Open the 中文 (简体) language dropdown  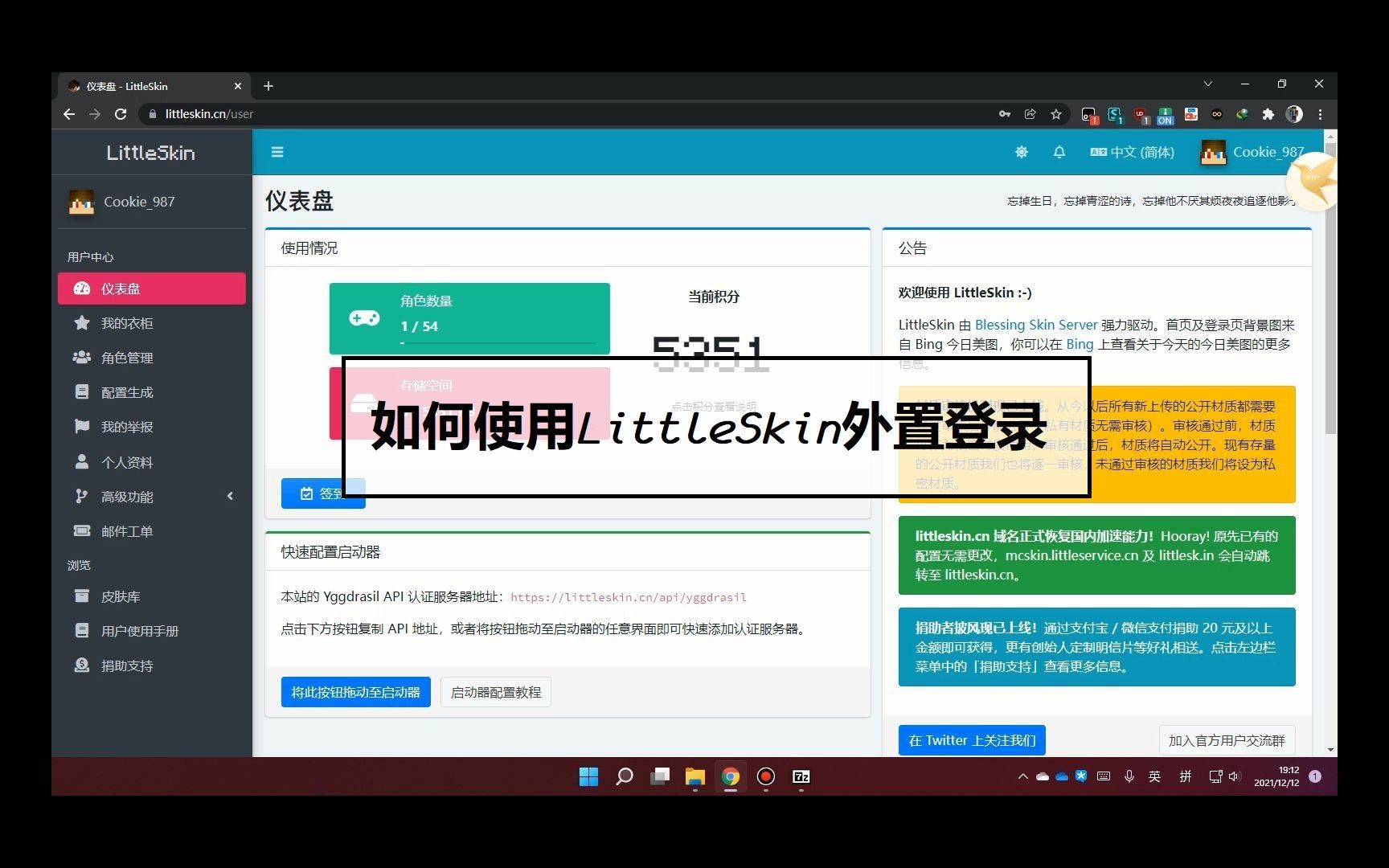point(1132,152)
